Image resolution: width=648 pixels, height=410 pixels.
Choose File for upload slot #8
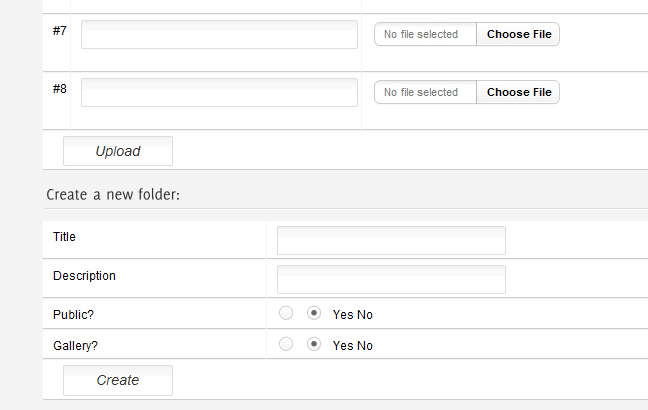click(518, 92)
